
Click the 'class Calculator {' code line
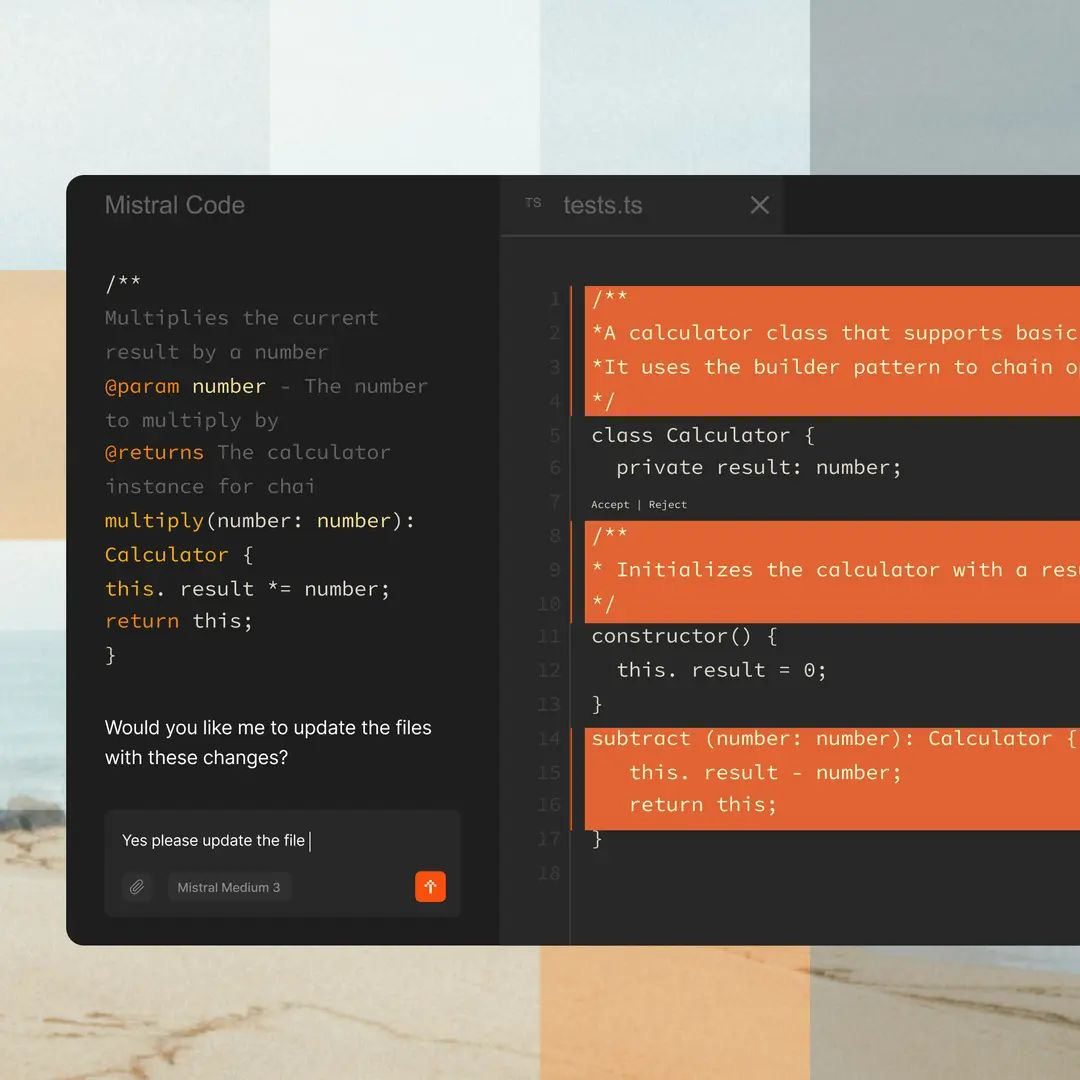tap(703, 435)
